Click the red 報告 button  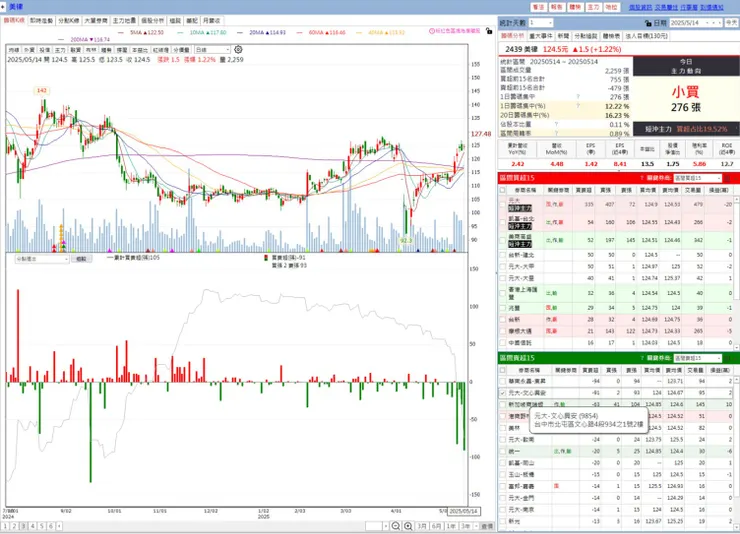556,7
